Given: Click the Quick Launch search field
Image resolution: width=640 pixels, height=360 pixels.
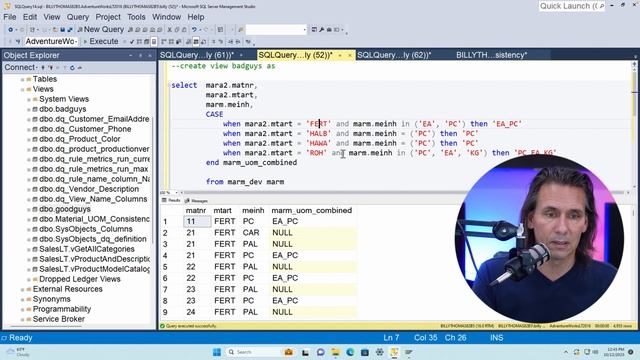Looking at the screenshot, I should coord(572,6).
